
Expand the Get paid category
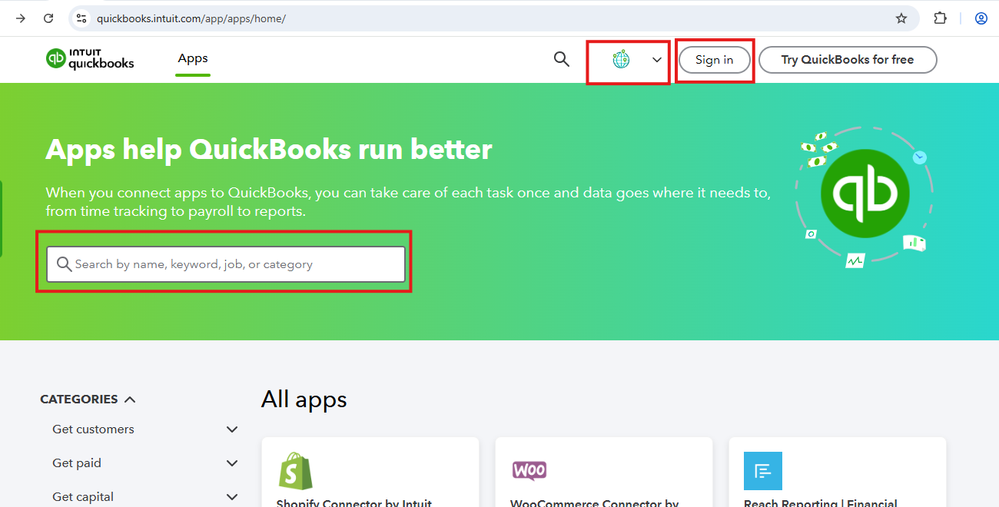[145, 463]
